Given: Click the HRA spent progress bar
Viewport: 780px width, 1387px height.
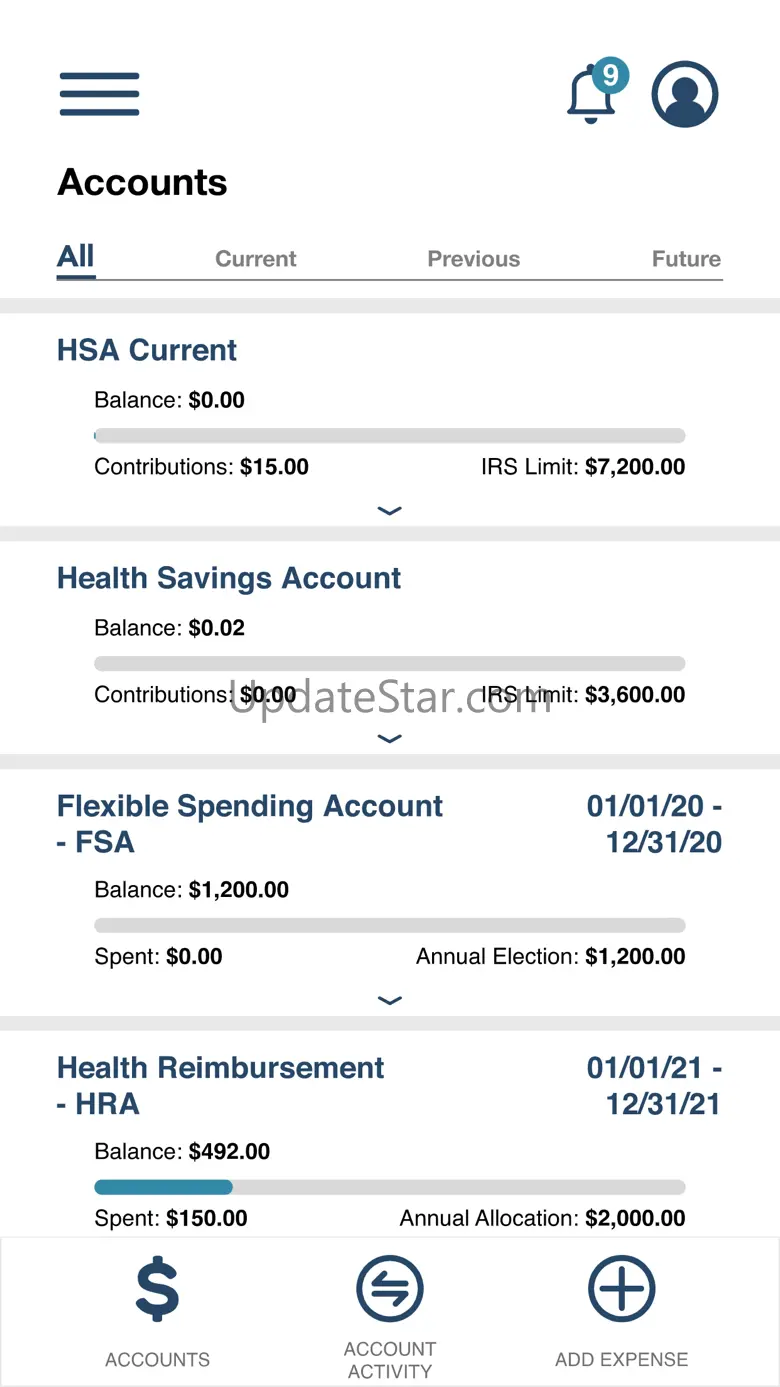Looking at the screenshot, I should click(389, 1187).
